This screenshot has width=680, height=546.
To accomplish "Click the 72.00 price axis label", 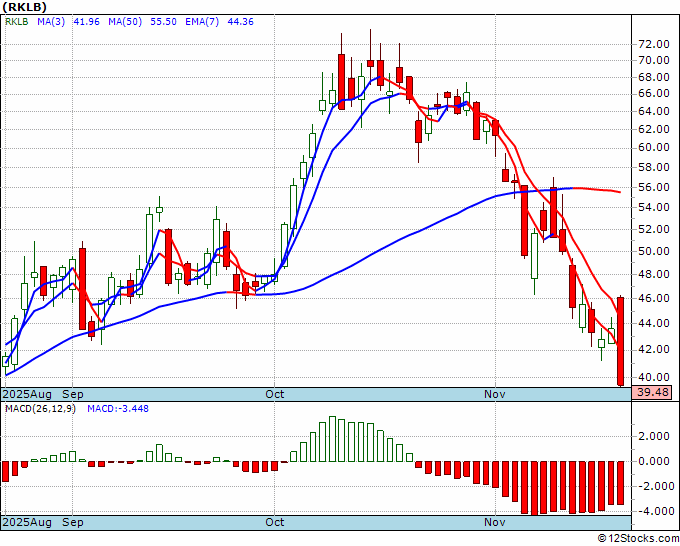I will coord(654,44).
